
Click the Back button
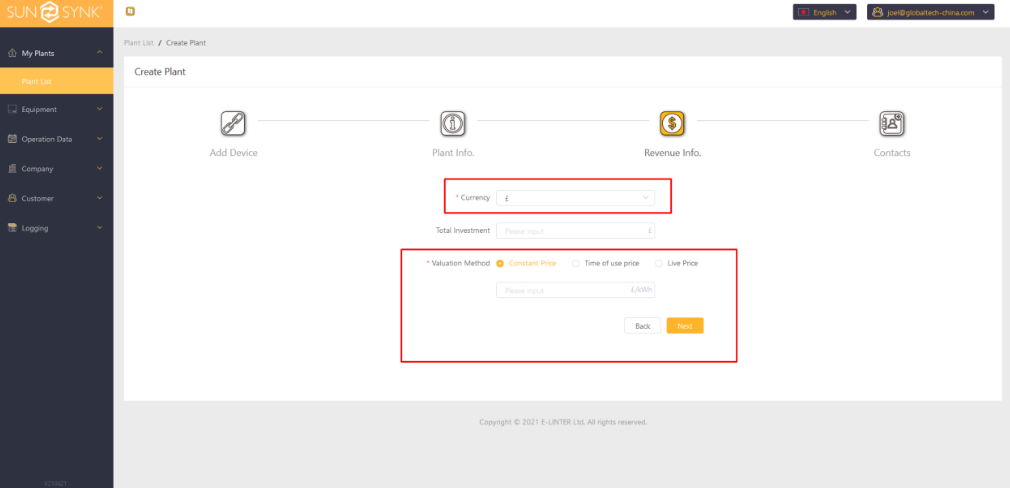click(x=642, y=326)
